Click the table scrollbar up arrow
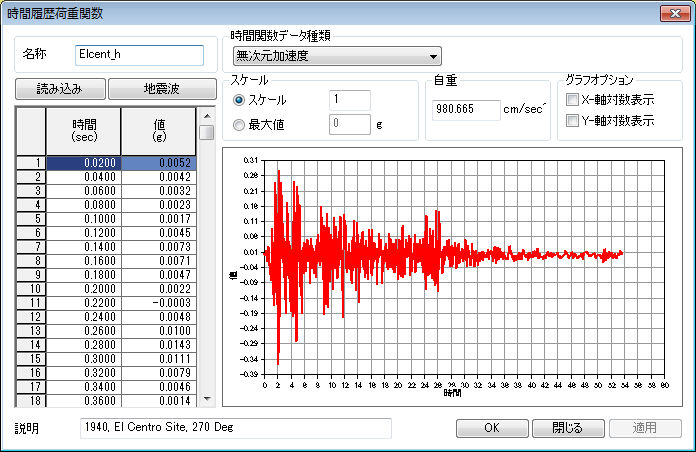The height and width of the screenshot is (452, 696). (x=207, y=116)
